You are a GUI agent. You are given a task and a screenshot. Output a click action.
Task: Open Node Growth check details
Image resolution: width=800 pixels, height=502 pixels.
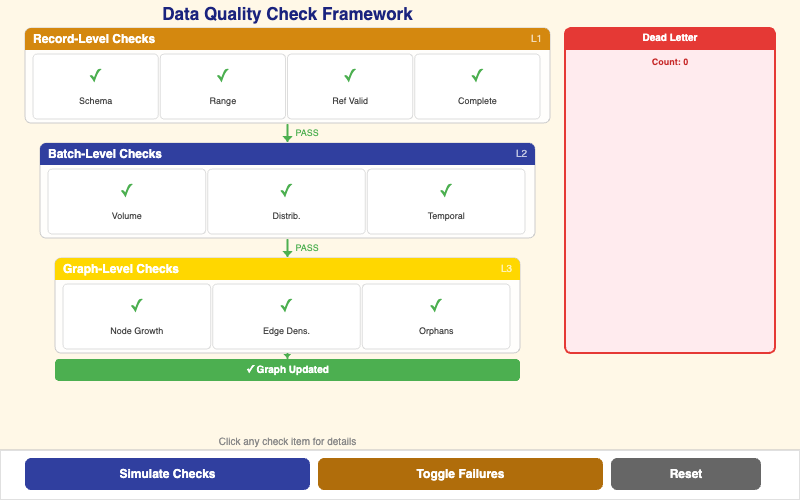(x=137, y=317)
